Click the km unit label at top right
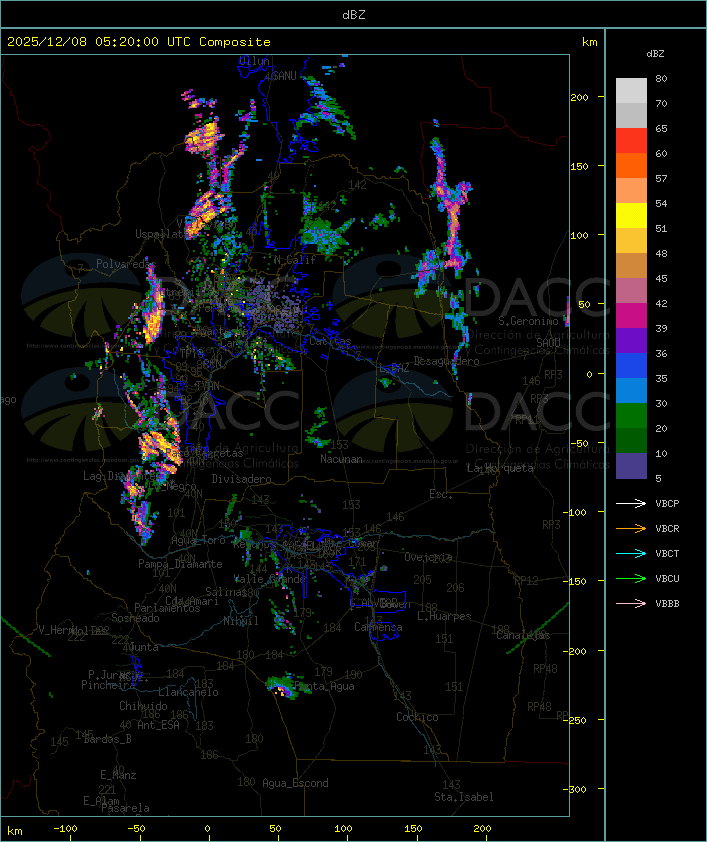 click(589, 42)
